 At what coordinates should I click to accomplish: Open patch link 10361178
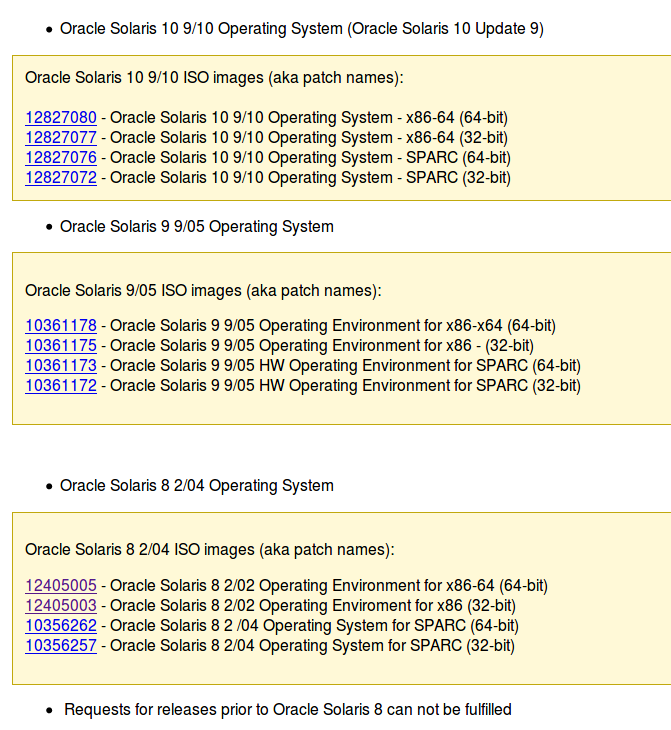coord(61,325)
